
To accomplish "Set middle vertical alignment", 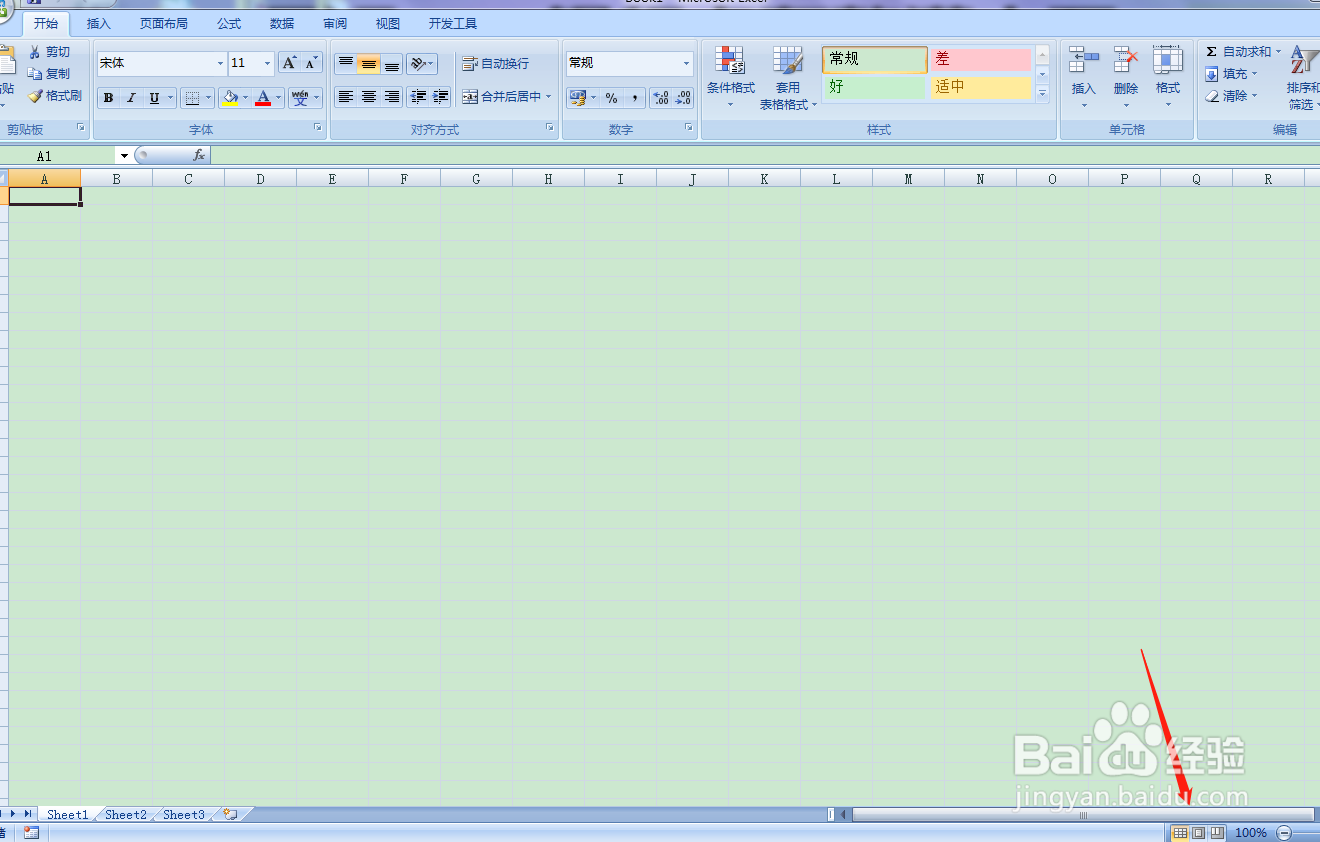I will 369,64.
